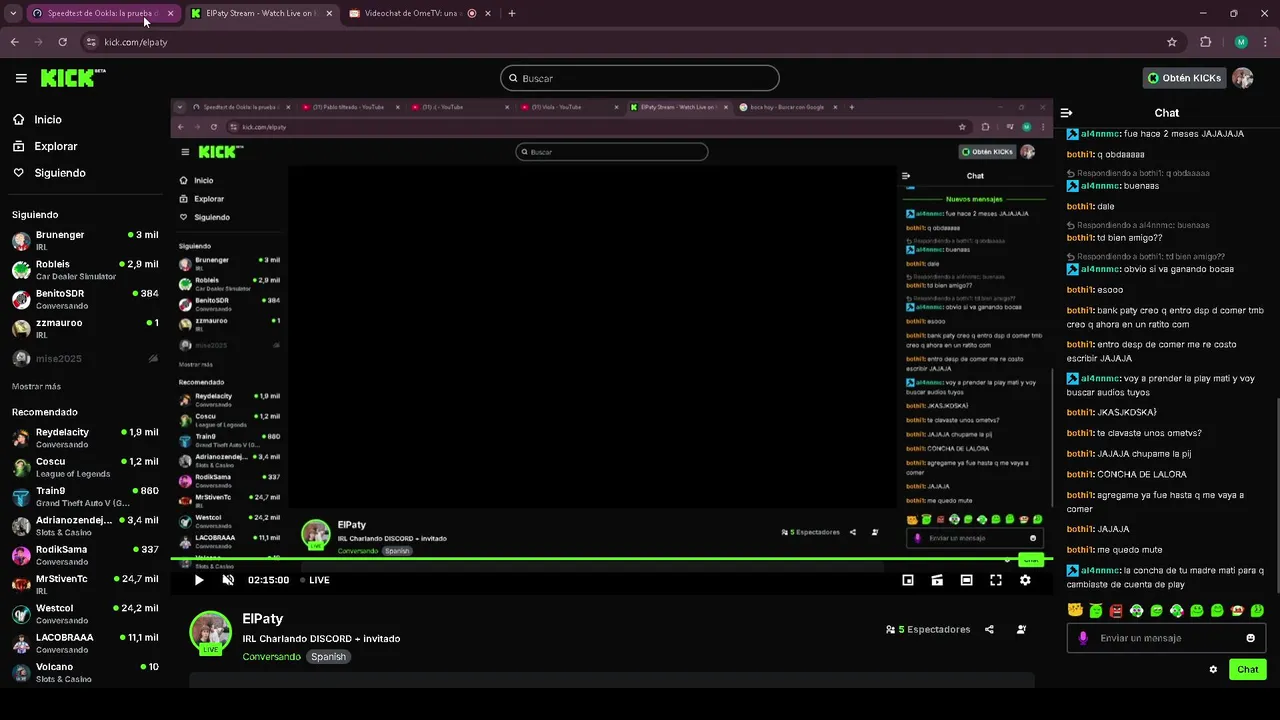Screen dimensions: 1280x720
Task: Open Westcol recommended channel
Action: tap(85, 613)
